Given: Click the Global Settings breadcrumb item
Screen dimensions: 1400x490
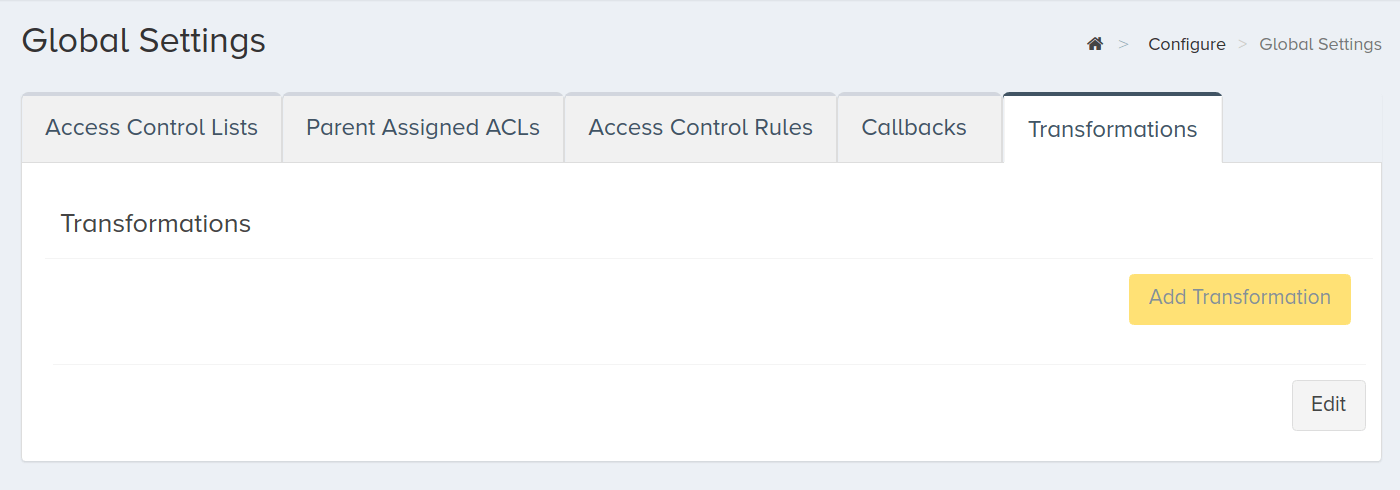Looking at the screenshot, I should click(x=1320, y=44).
